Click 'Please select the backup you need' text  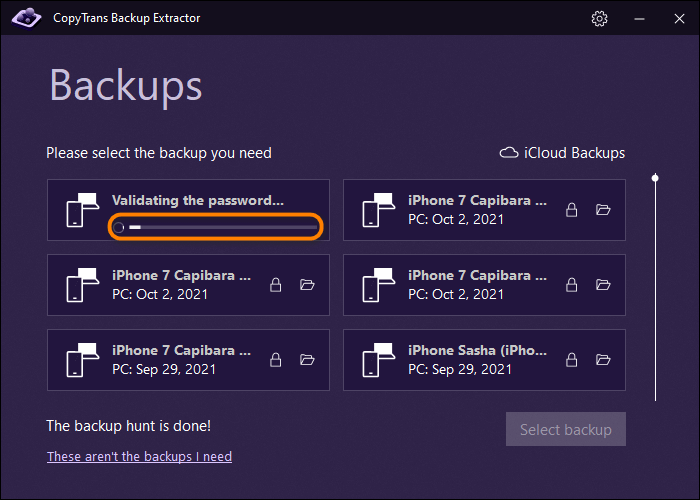(x=159, y=153)
